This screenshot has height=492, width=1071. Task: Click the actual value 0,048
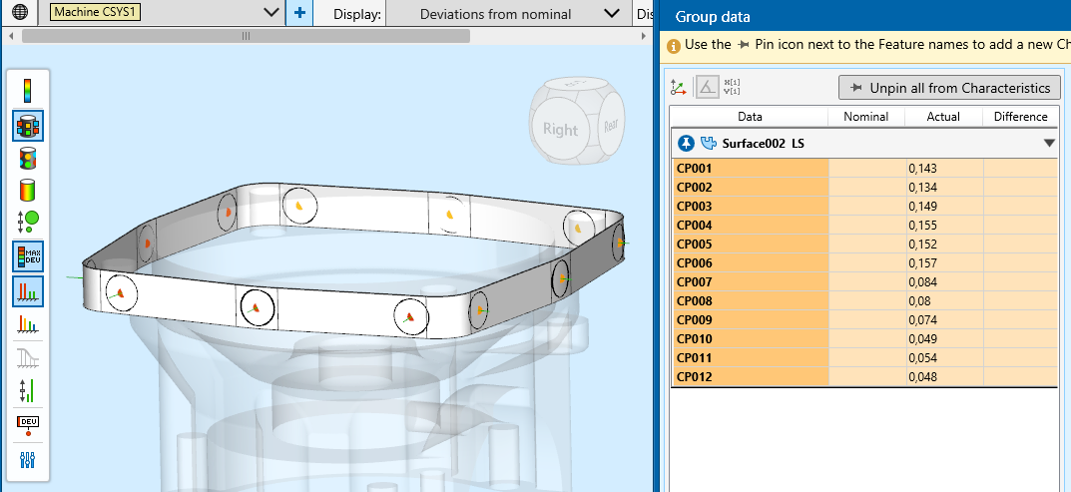(x=922, y=377)
